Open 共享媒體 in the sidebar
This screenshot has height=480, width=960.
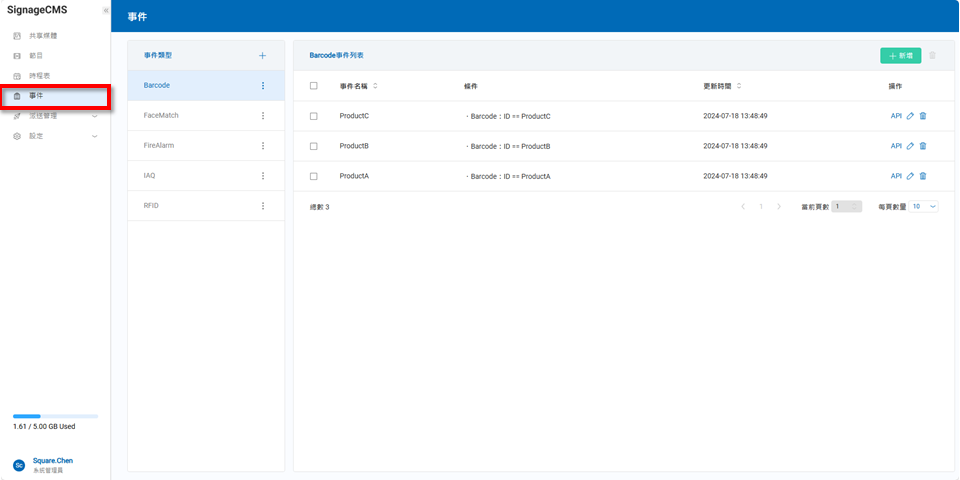tap(43, 36)
